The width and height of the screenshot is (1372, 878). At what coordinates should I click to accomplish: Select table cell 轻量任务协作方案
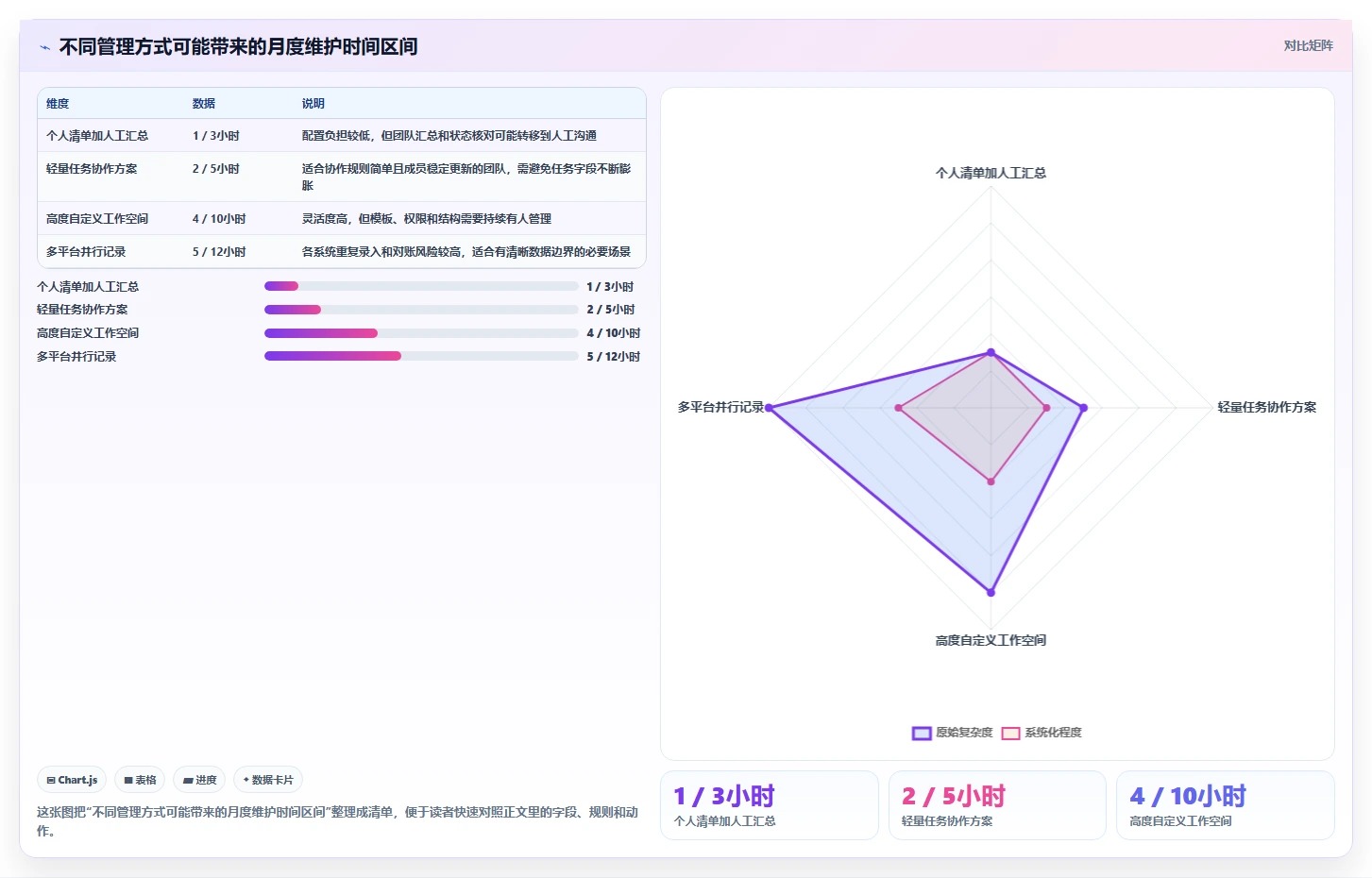(x=92, y=169)
